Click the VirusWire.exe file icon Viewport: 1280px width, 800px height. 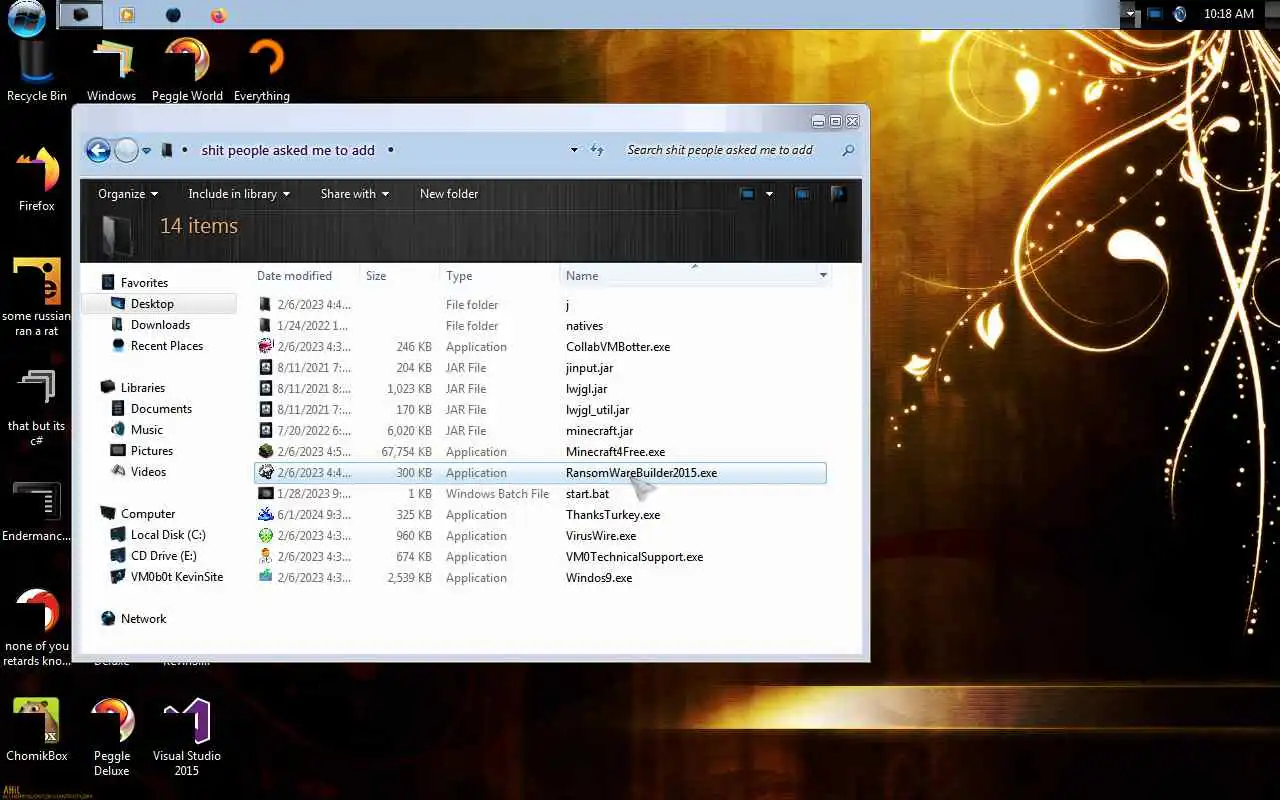[x=265, y=536]
